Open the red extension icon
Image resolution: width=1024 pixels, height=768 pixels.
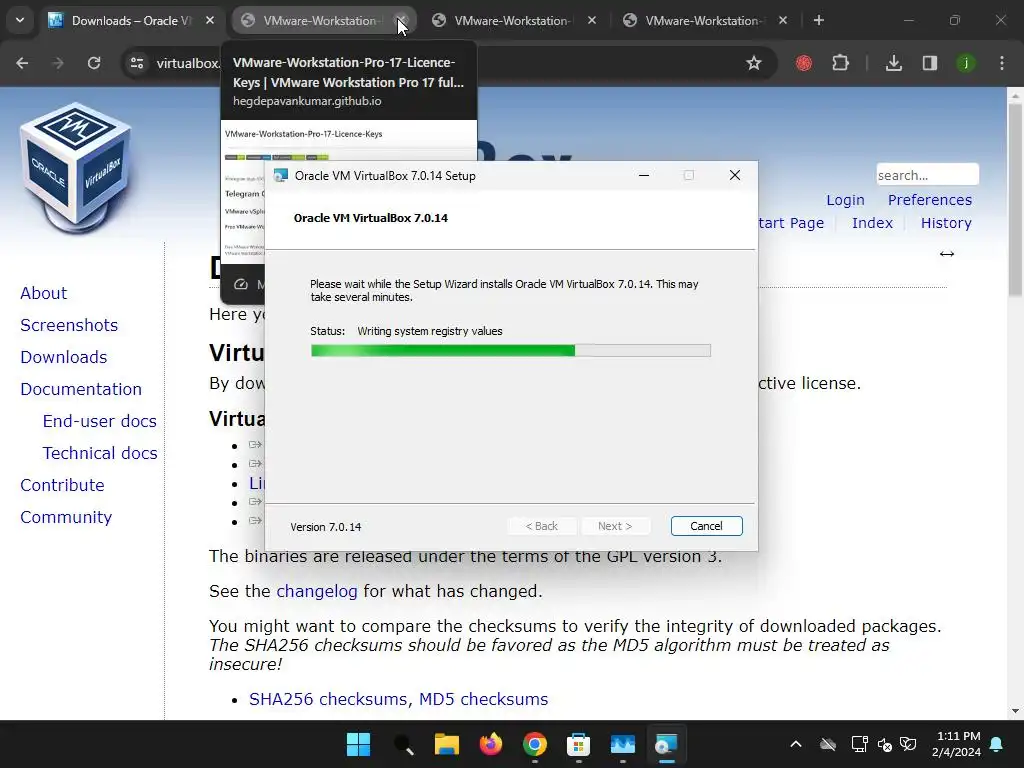(804, 63)
